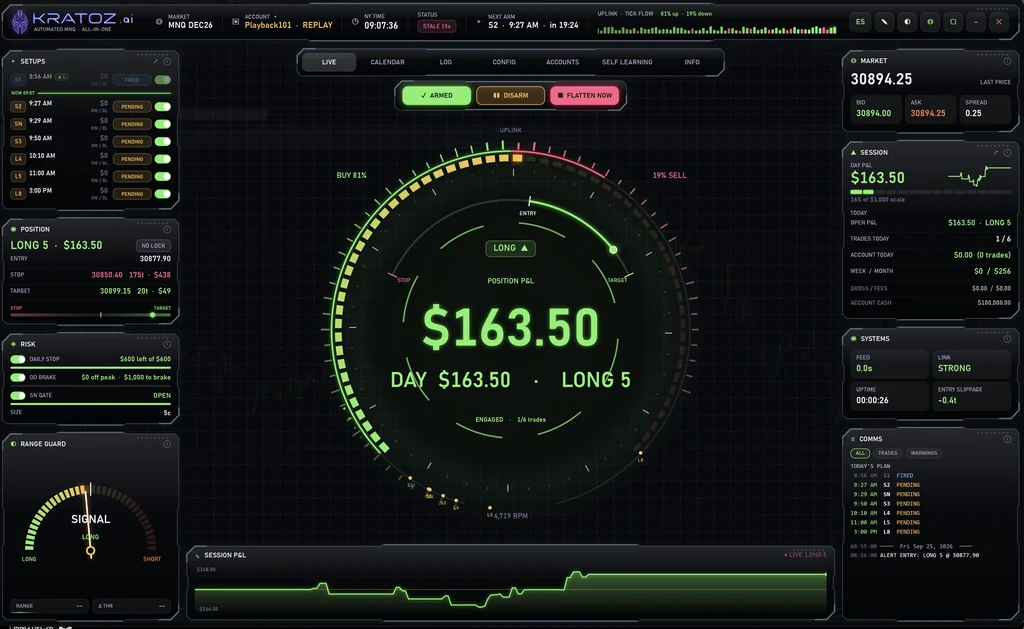Click the half-circle theme contrast icon
Screen dimensions: 1024x629
[907, 22]
